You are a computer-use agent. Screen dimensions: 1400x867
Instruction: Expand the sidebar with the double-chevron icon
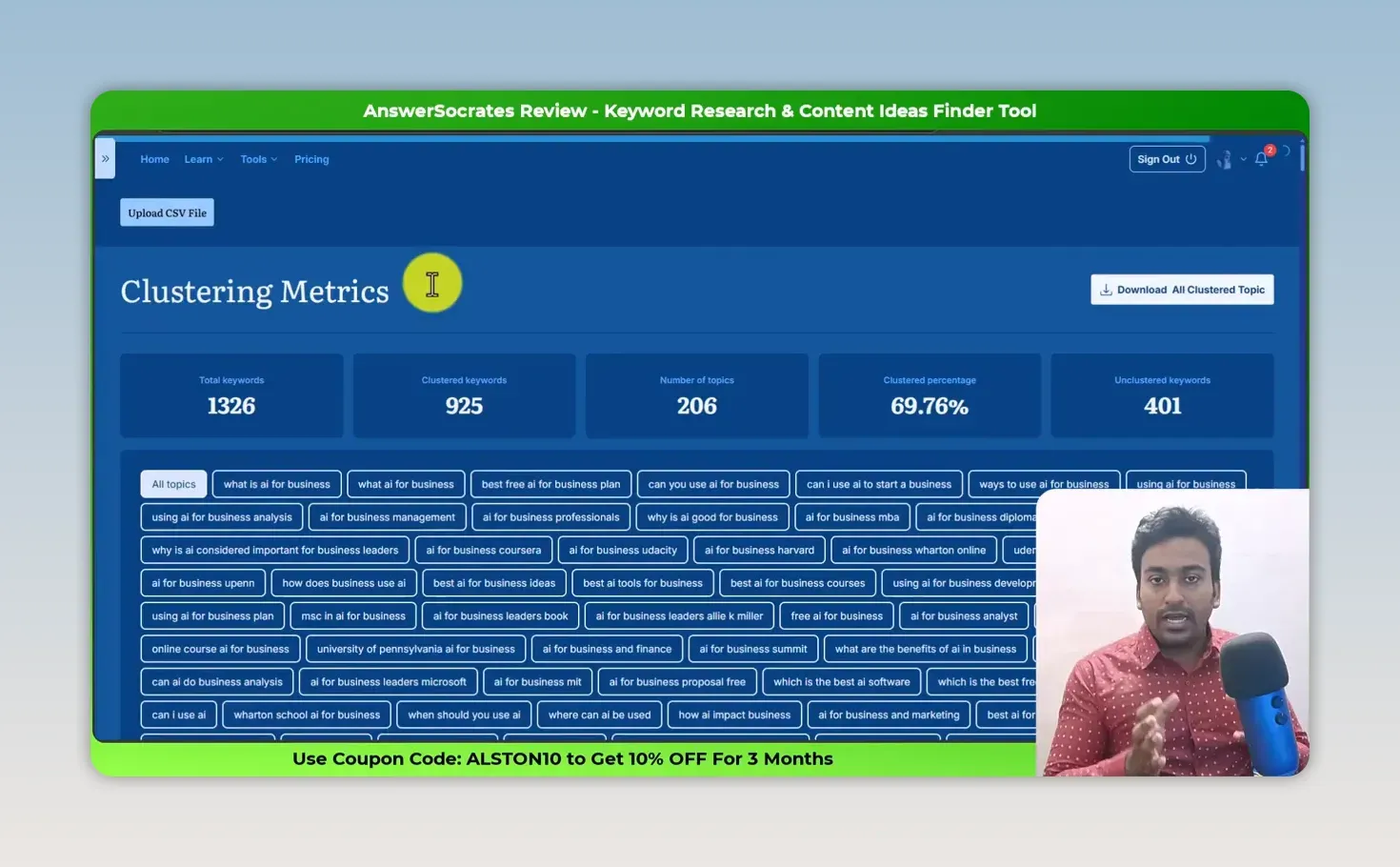[105, 159]
